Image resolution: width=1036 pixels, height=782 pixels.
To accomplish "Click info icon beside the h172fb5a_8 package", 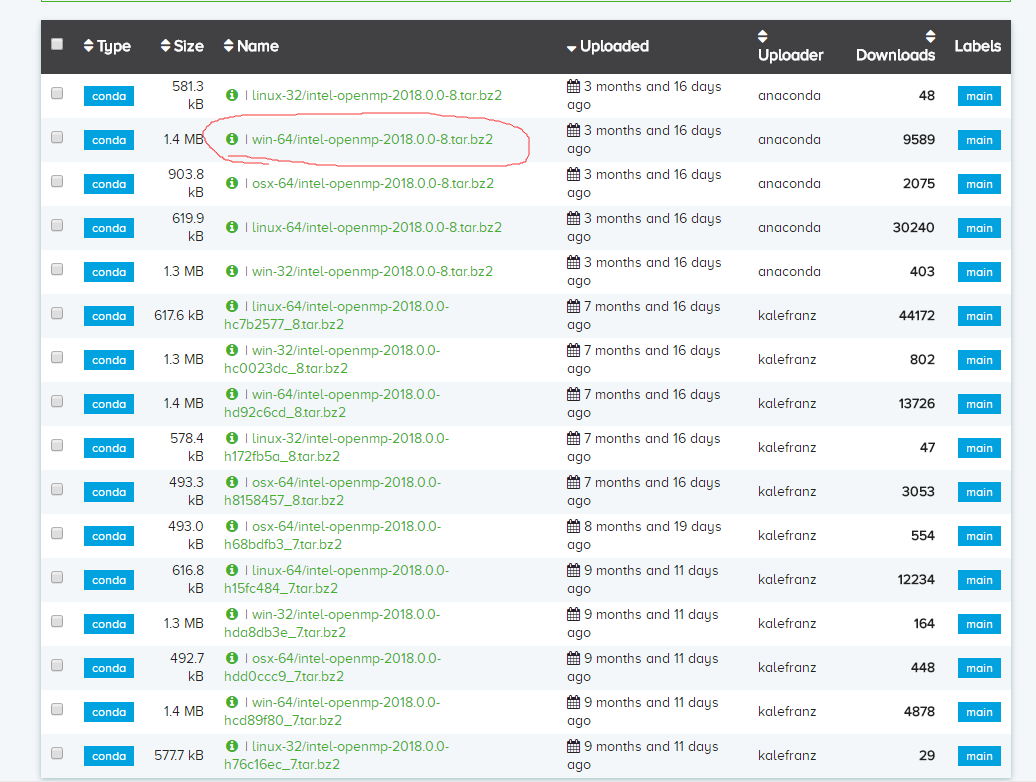I will [x=232, y=438].
